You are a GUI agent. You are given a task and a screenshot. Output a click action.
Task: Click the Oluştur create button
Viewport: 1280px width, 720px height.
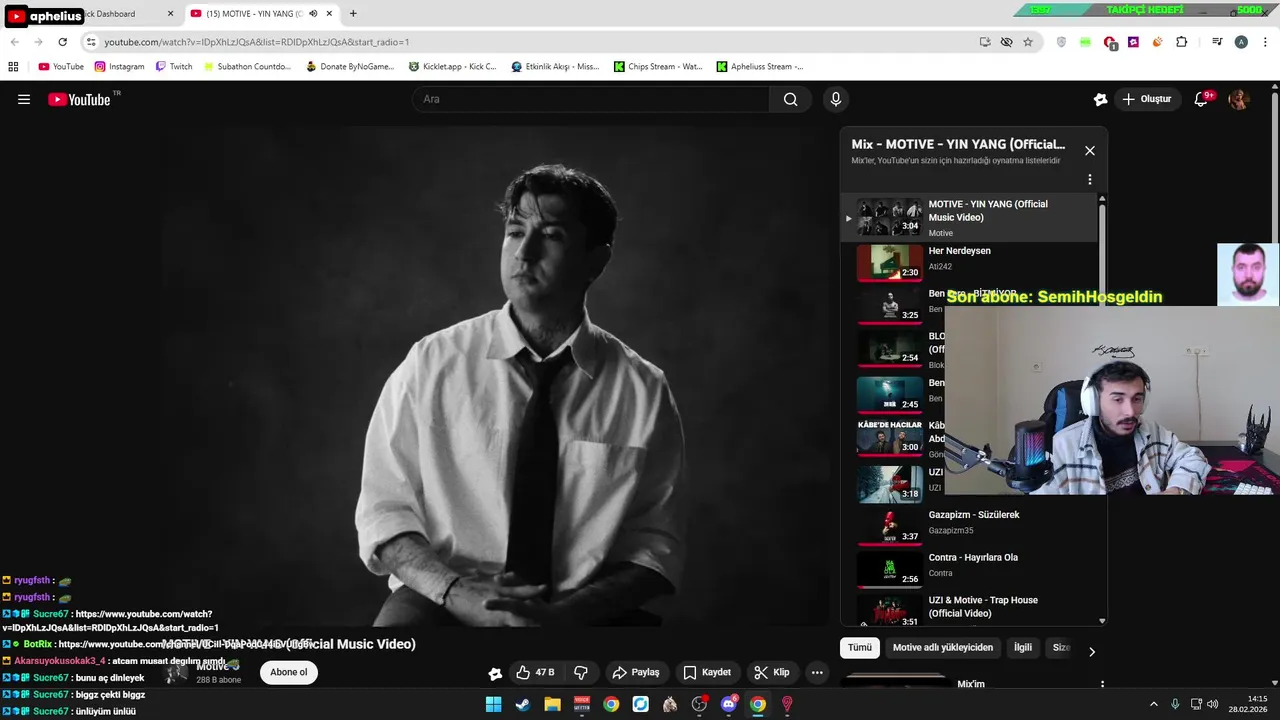1146,99
